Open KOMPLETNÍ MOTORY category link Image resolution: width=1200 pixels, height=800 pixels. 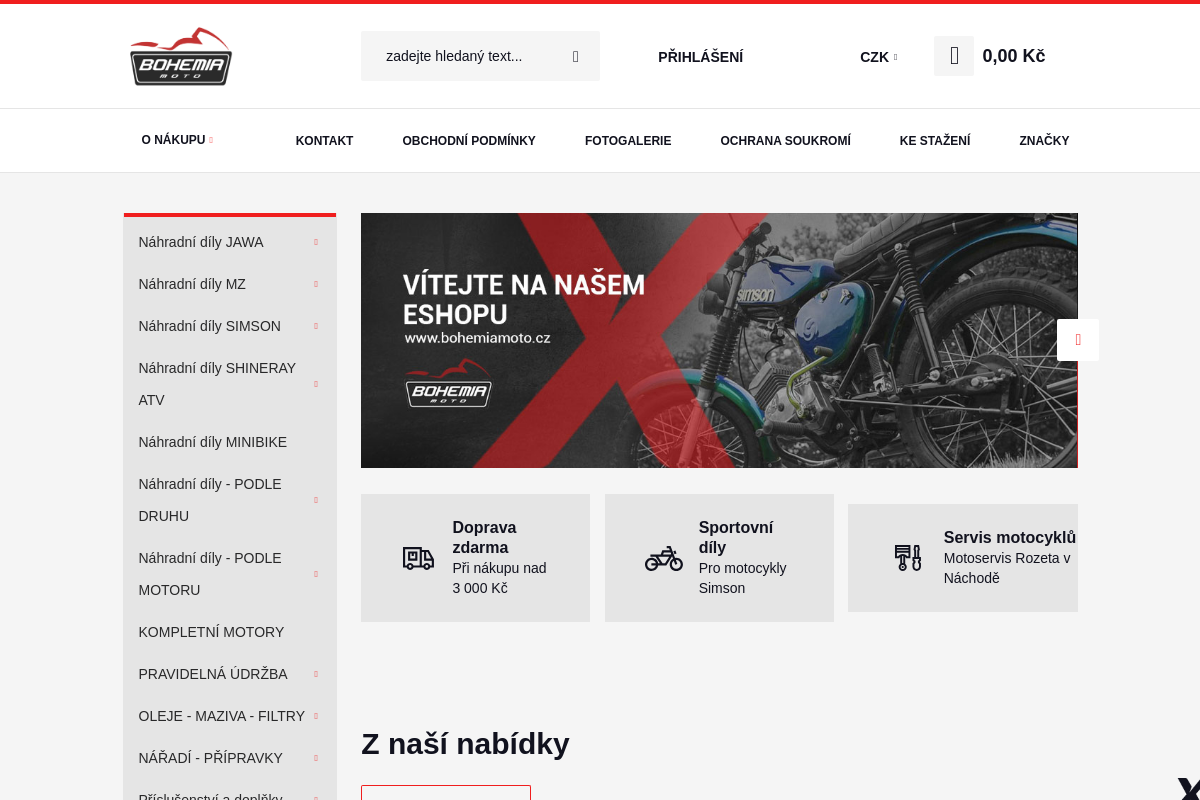[211, 632]
